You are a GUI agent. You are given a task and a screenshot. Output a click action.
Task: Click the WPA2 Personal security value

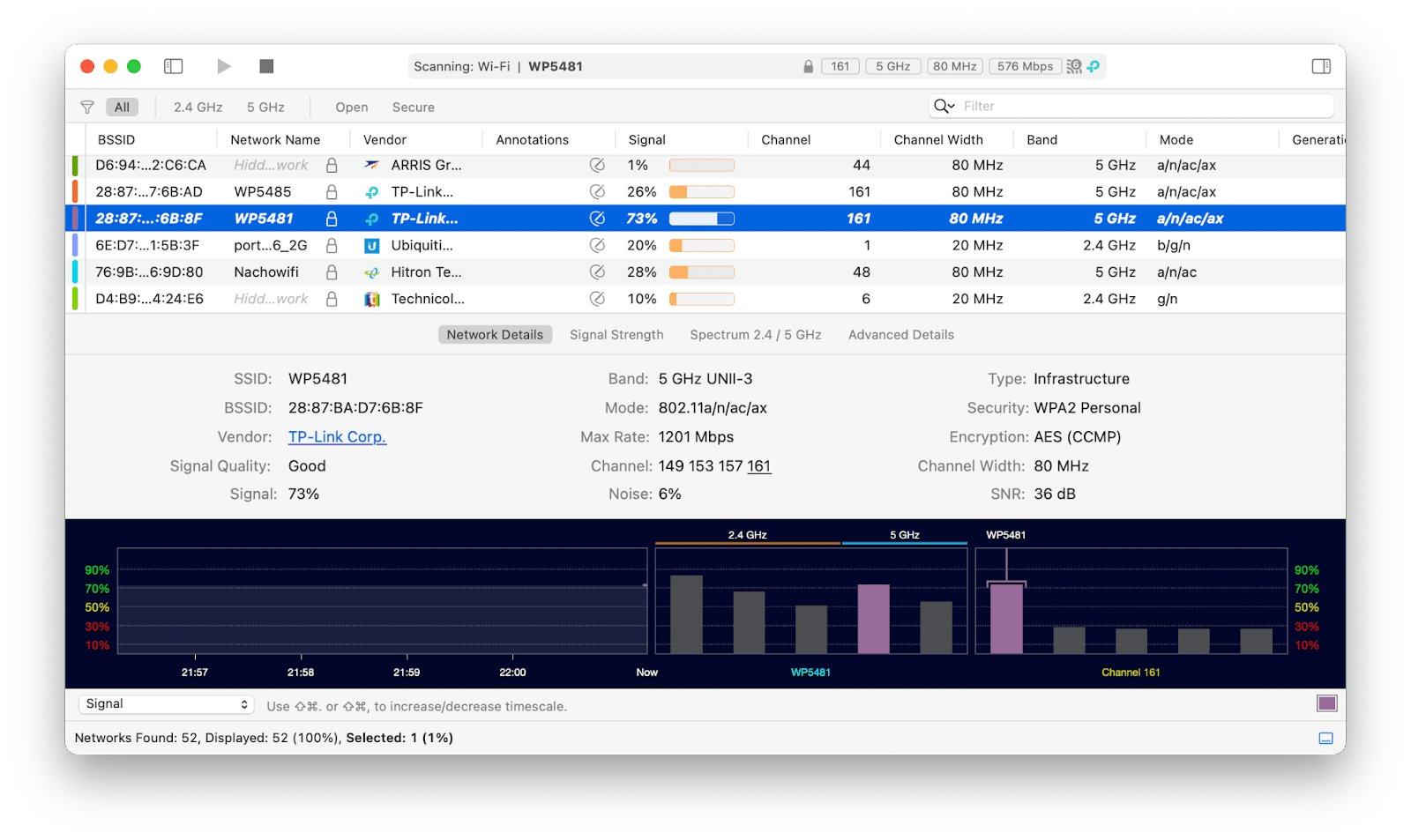click(x=1087, y=408)
